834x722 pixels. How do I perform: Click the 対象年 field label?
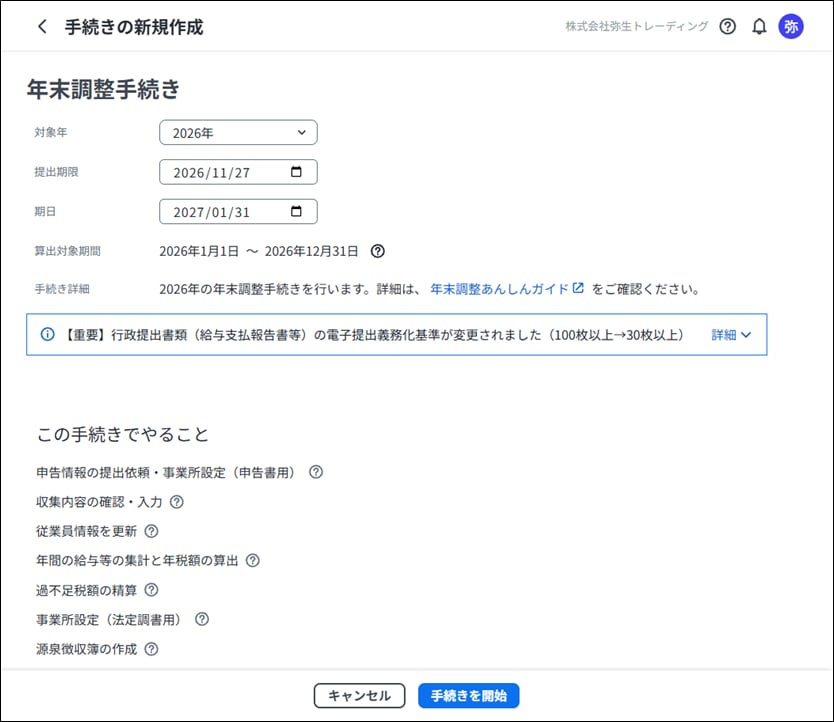[x=51, y=132]
